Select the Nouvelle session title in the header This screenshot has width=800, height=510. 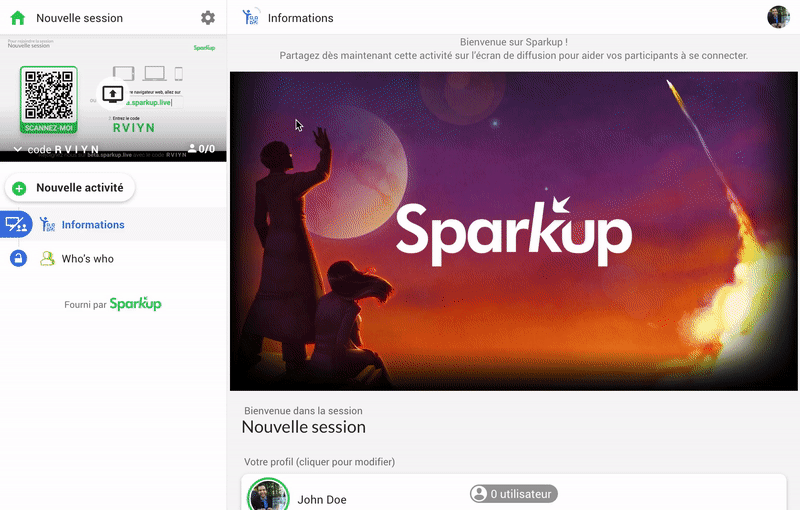point(80,18)
